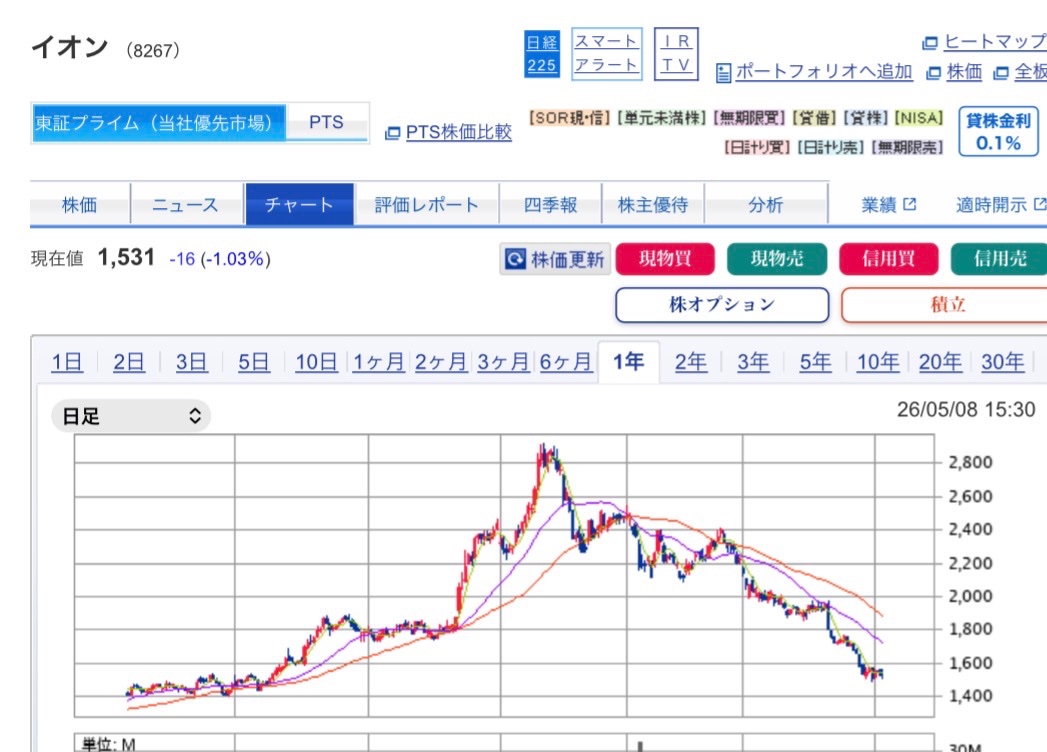
Task: Click the 現物買 button
Action: pyautogui.click(x=665, y=258)
